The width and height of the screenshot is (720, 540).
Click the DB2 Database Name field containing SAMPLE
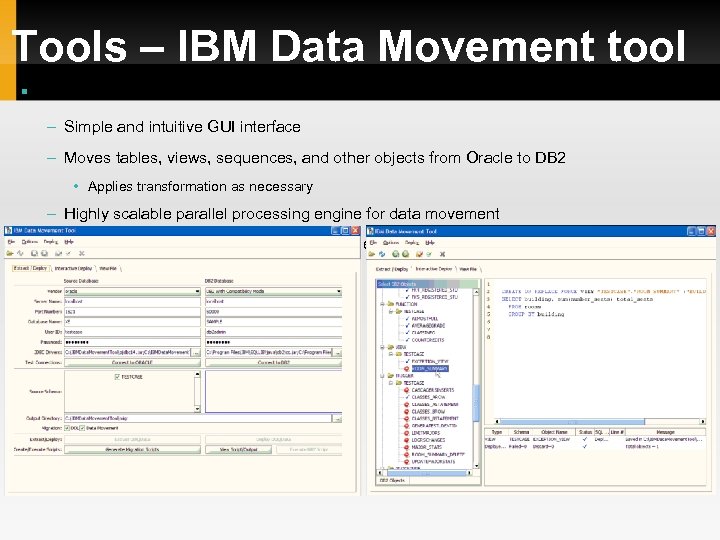tap(274, 321)
